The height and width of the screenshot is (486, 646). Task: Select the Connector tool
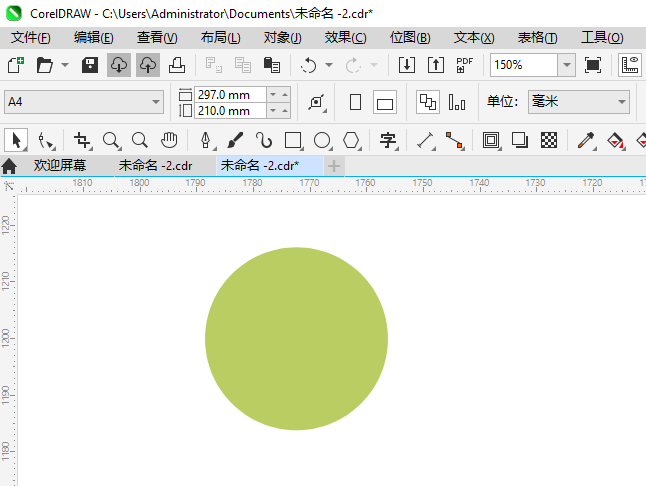click(454, 140)
